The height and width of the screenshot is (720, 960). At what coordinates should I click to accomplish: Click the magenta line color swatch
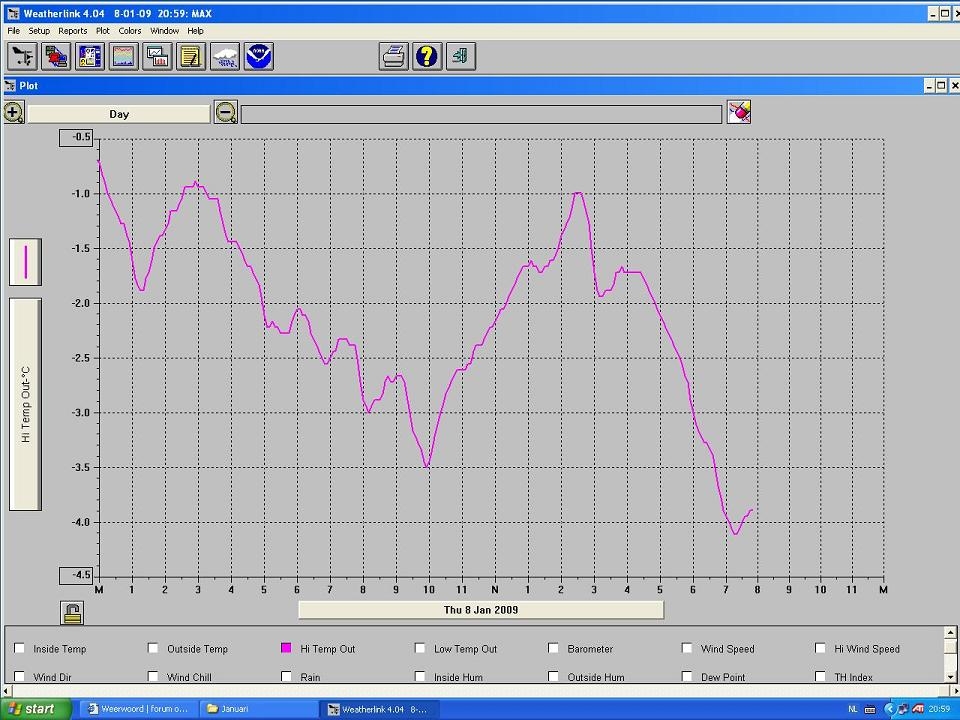click(x=26, y=262)
